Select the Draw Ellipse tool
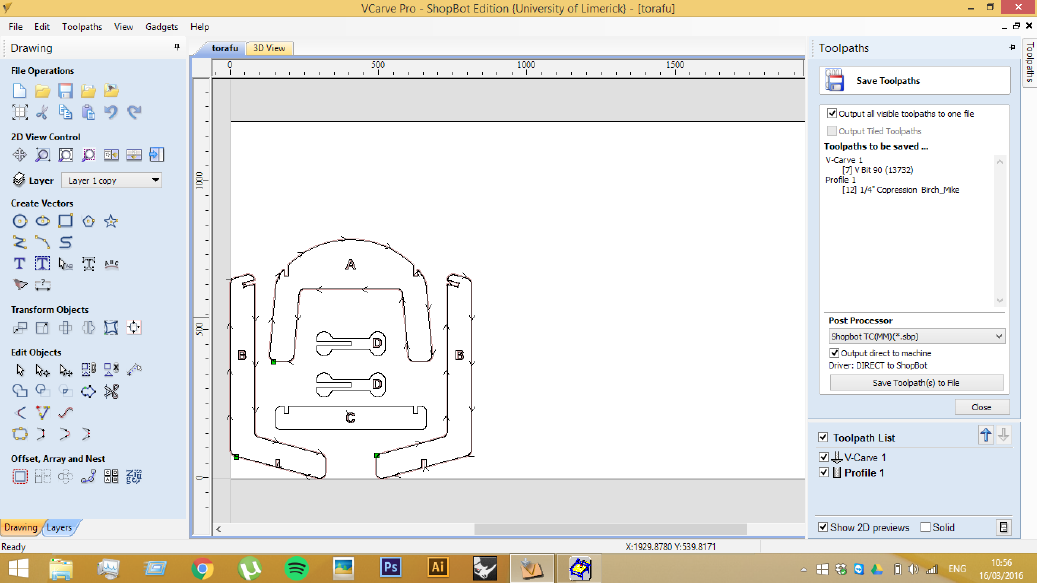Screen dimensions: 1037x583 42,221
